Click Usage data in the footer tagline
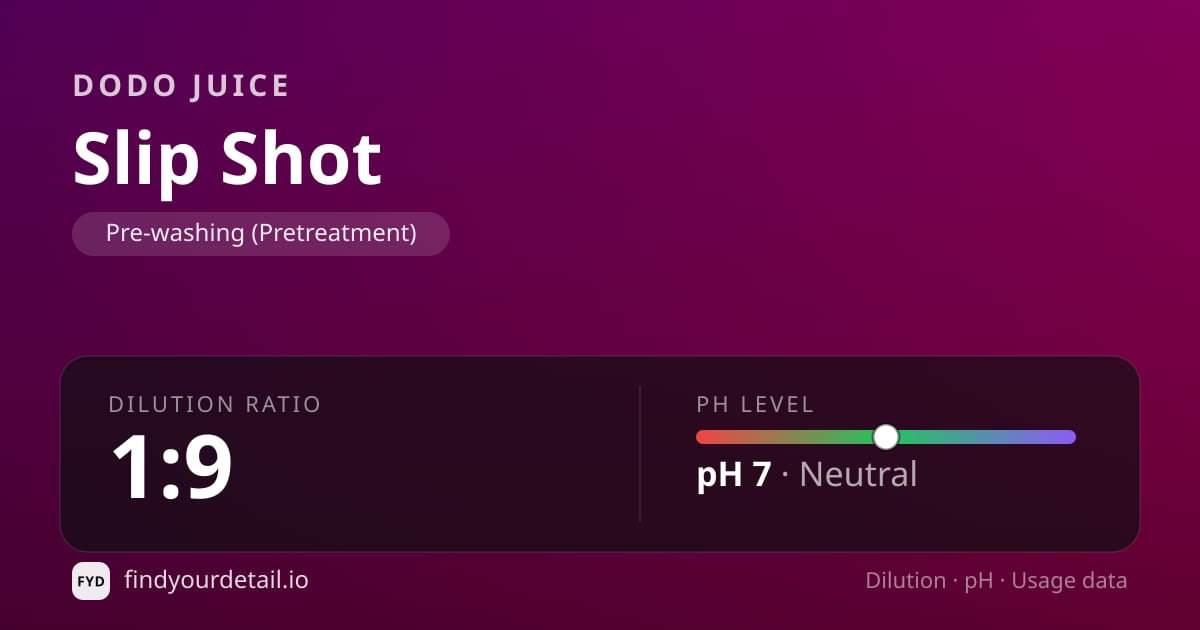The width and height of the screenshot is (1200, 630). click(x=1069, y=581)
